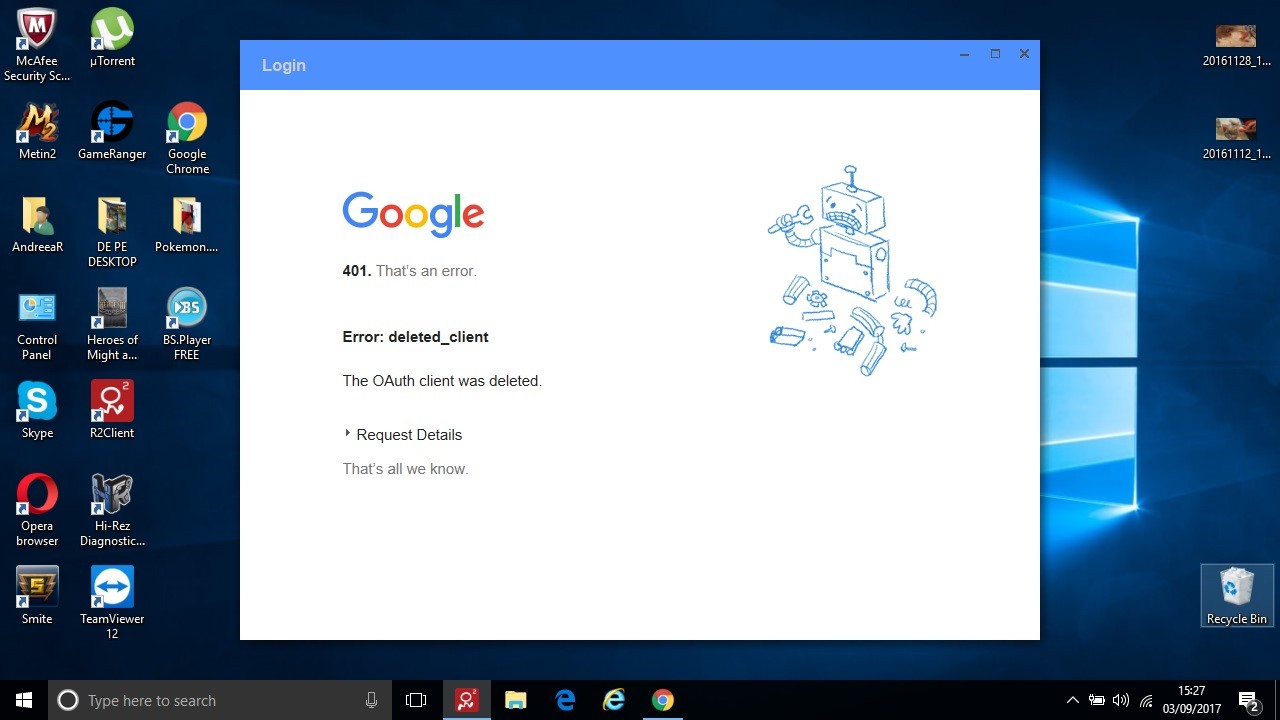Open Skype from the desktop
The height and width of the screenshot is (720, 1280).
point(37,403)
